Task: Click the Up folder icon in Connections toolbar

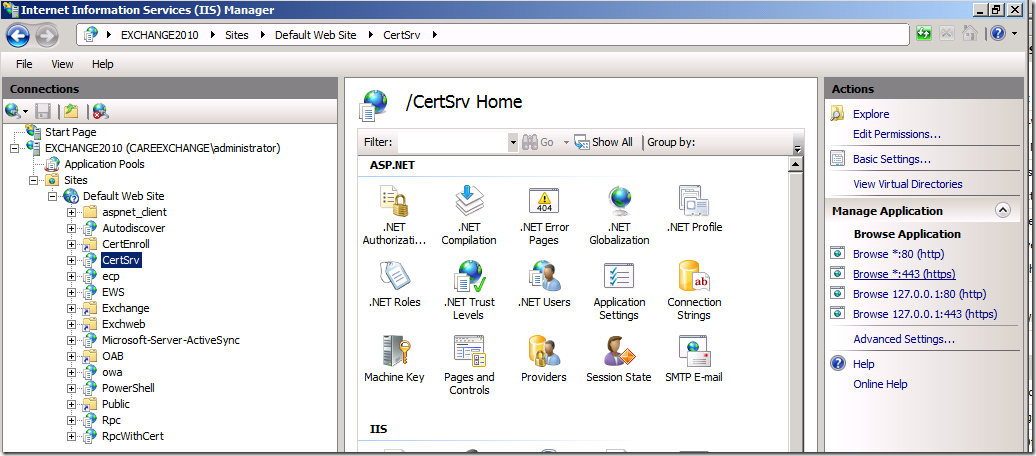Action: tap(71, 111)
